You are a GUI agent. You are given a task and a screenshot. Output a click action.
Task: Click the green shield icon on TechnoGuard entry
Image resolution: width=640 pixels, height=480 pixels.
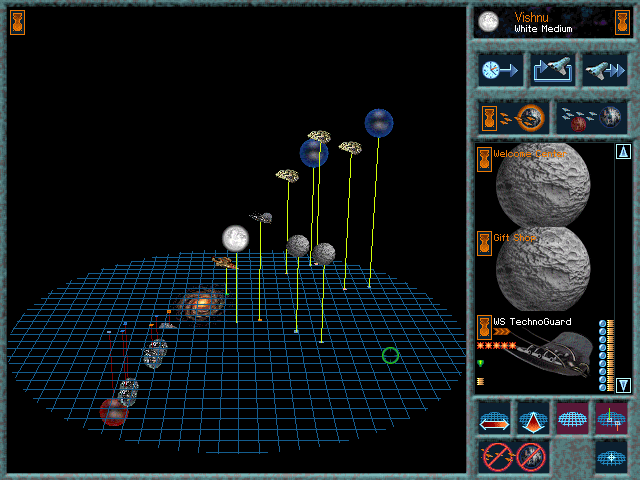coord(481,363)
